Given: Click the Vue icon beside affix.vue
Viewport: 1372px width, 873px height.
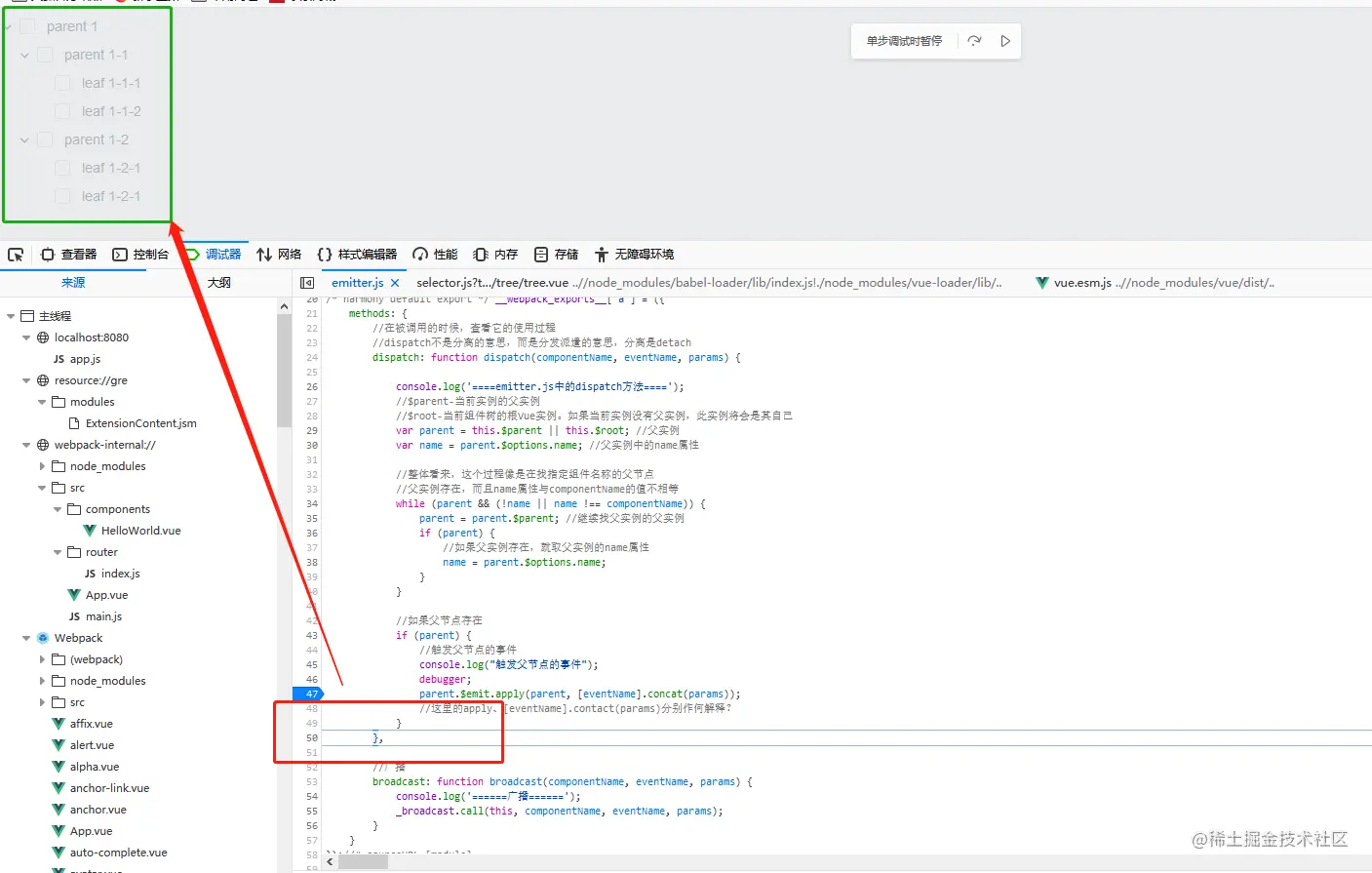Looking at the screenshot, I should pos(59,724).
